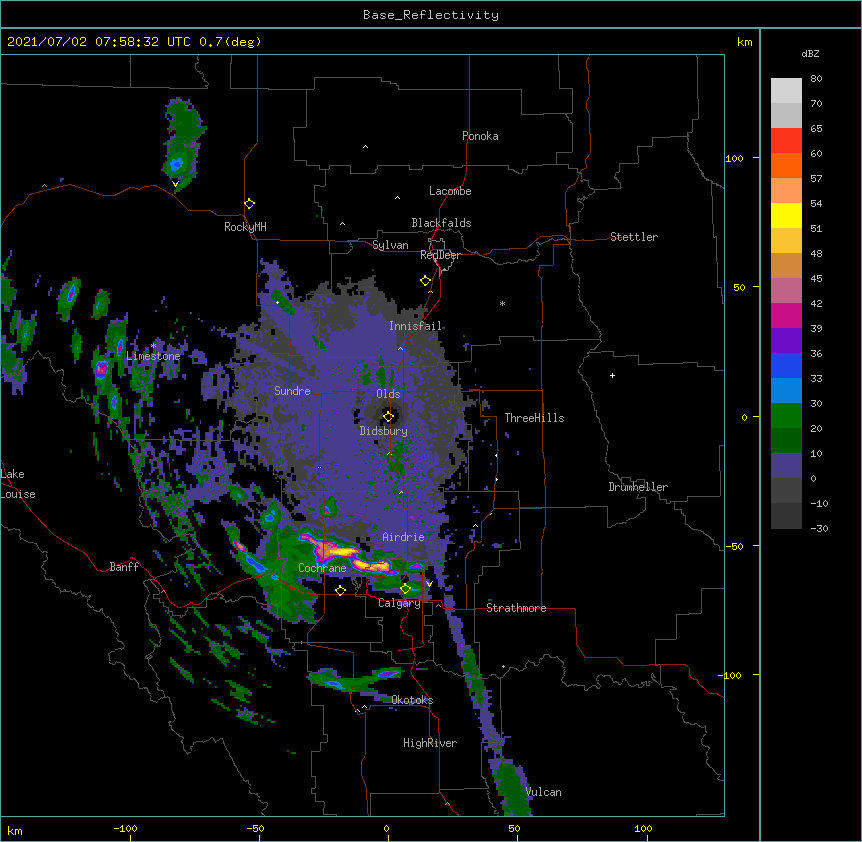Click the diamond marker beside RockyMH
862x842 pixels.
click(249, 204)
